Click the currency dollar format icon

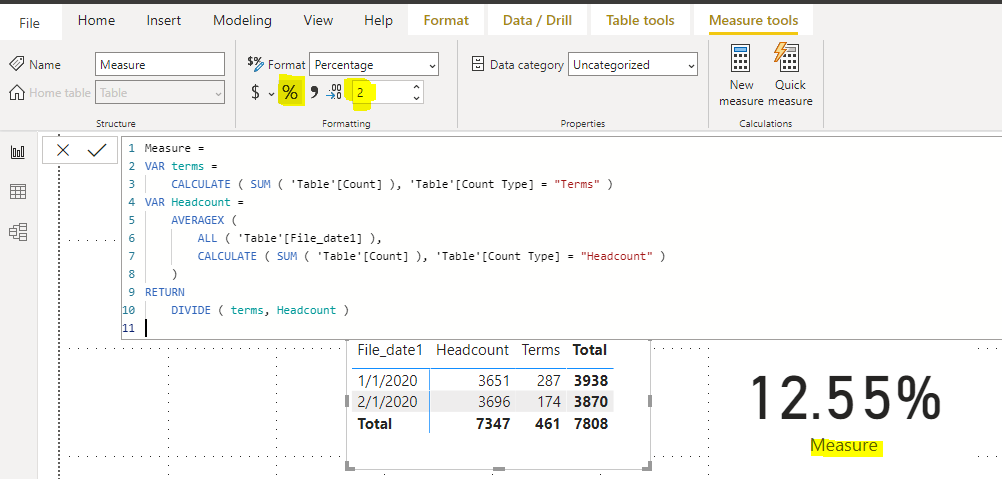coord(256,93)
